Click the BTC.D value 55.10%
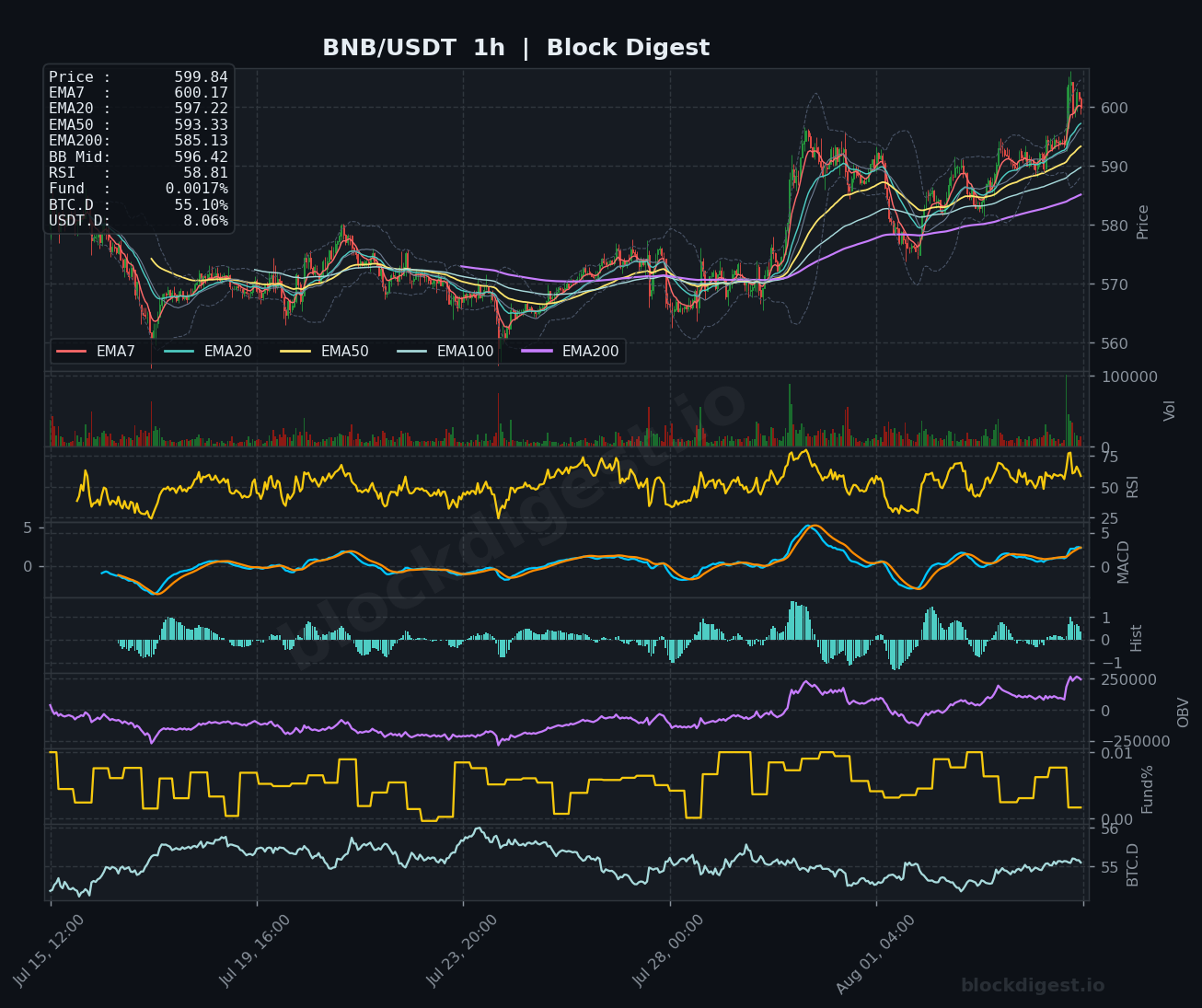Image resolution: width=1202 pixels, height=1008 pixels. tap(201, 205)
